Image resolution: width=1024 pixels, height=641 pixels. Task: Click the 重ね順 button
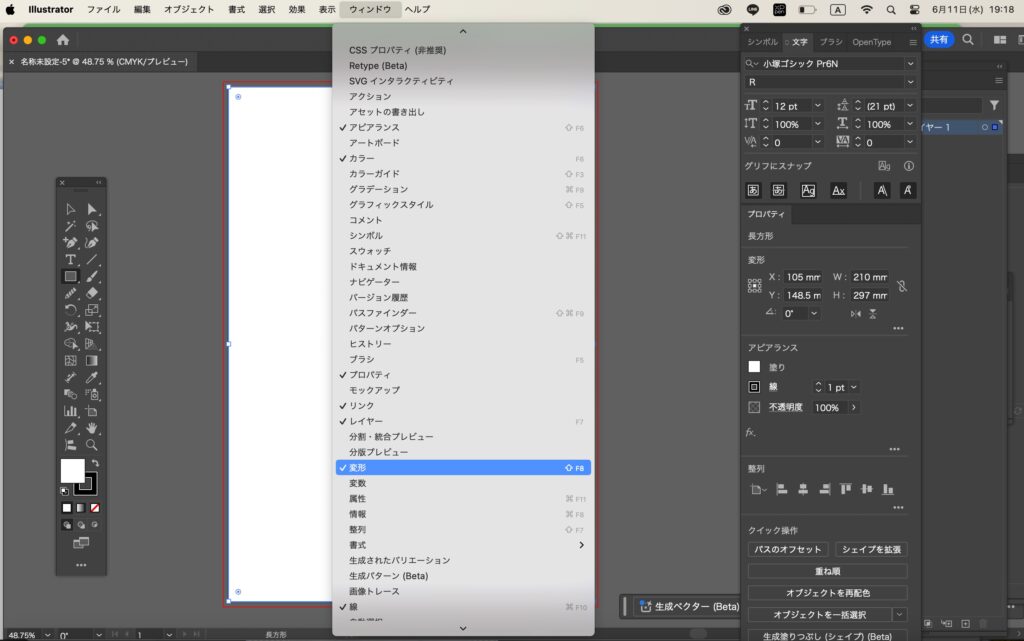tap(827, 571)
